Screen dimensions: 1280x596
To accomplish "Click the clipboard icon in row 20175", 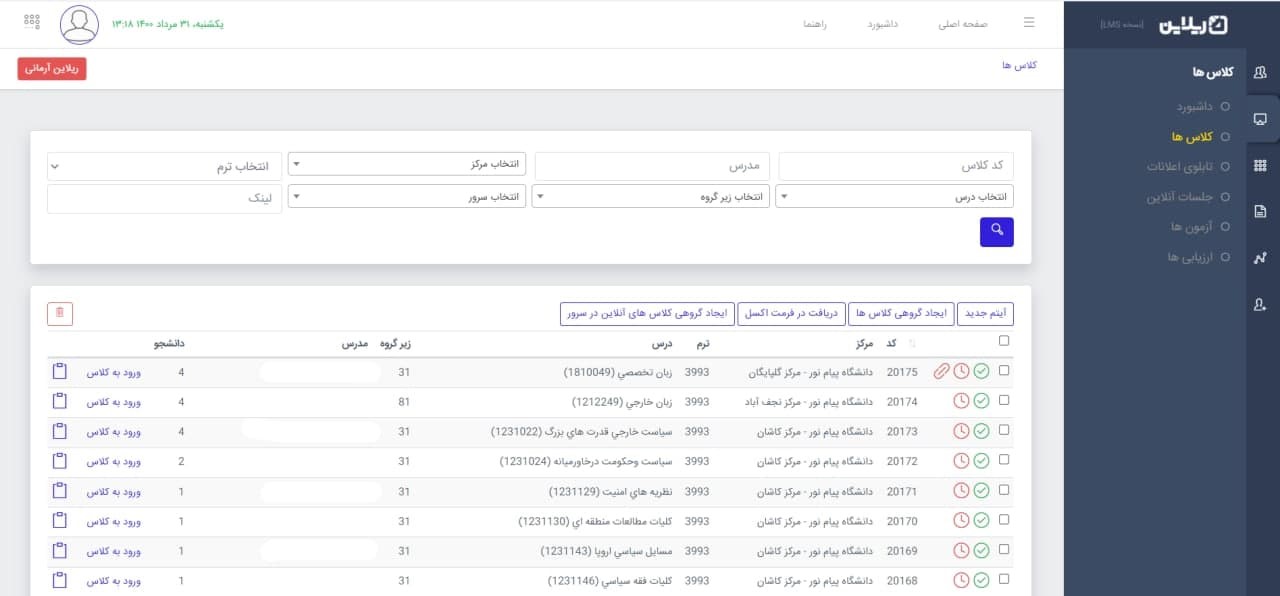I will click(x=60, y=371).
